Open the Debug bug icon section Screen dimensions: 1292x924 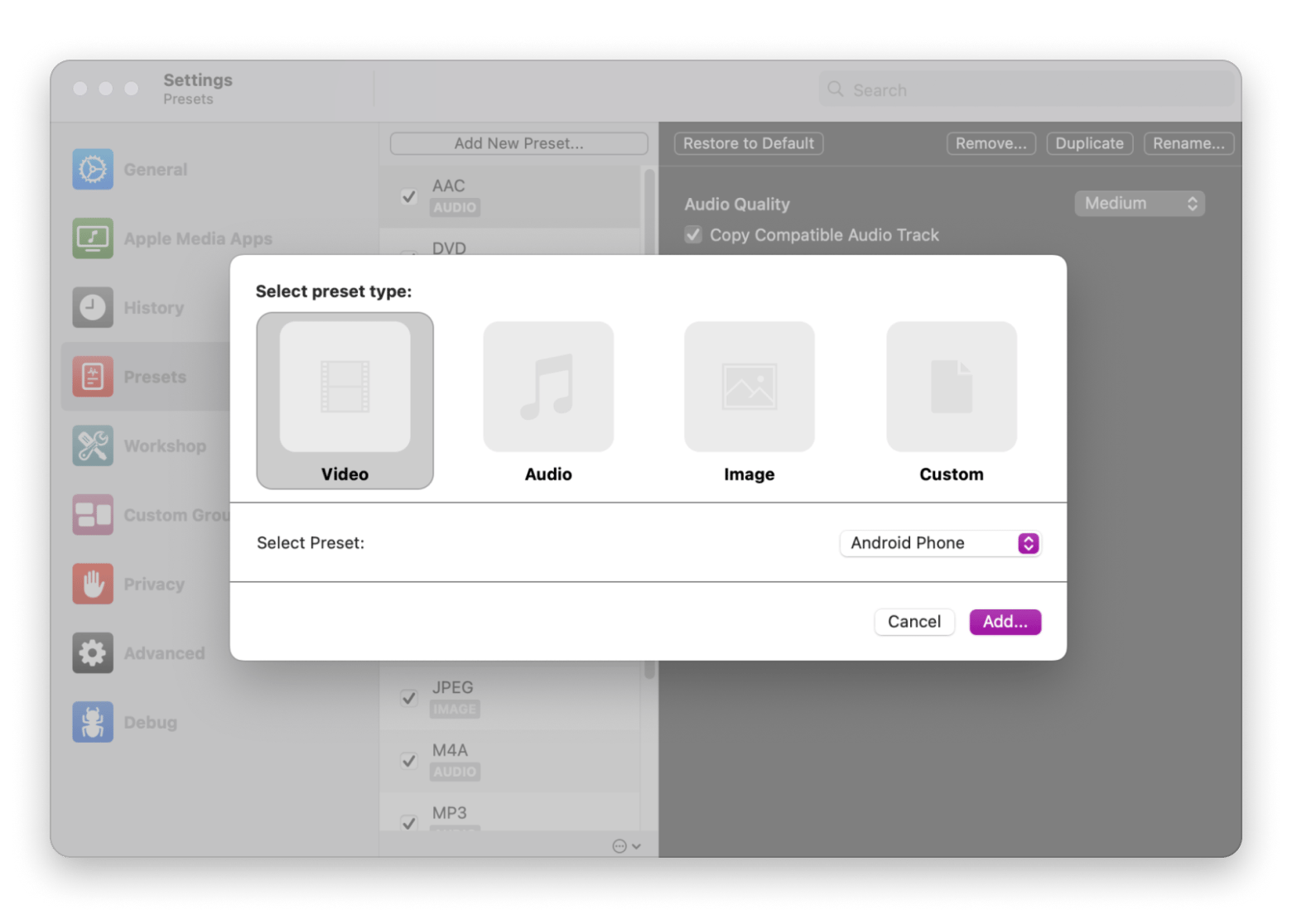93,722
